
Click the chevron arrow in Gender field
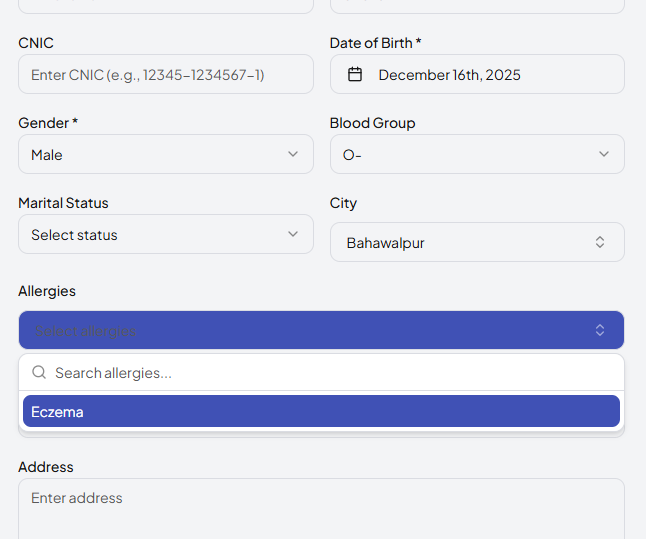(293, 154)
